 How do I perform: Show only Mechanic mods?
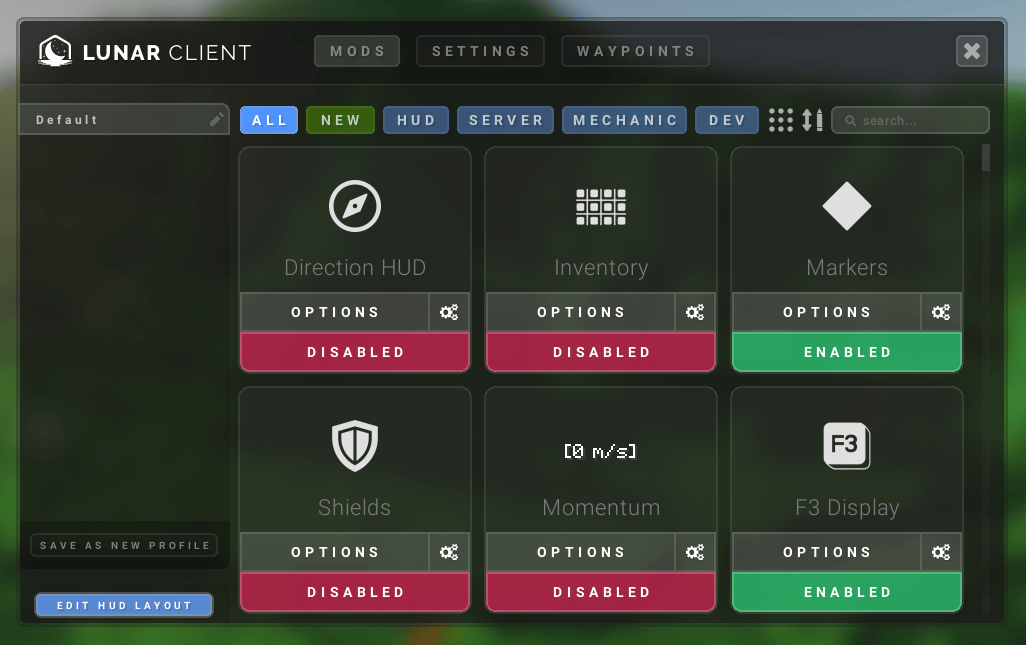pos(624,120)
